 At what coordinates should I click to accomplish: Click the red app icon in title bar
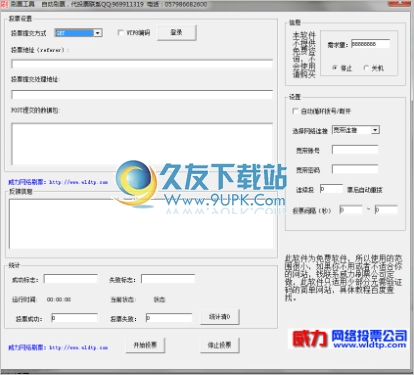[4, 4]
